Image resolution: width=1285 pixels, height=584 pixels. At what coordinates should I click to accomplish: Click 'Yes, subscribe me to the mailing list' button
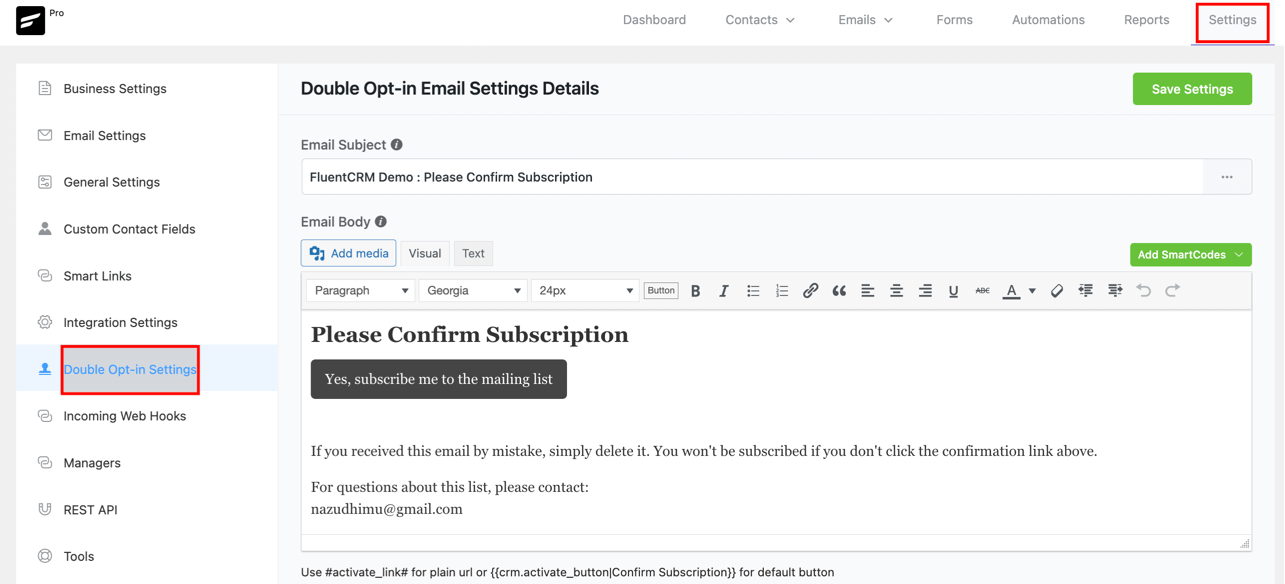pos(439,379)
